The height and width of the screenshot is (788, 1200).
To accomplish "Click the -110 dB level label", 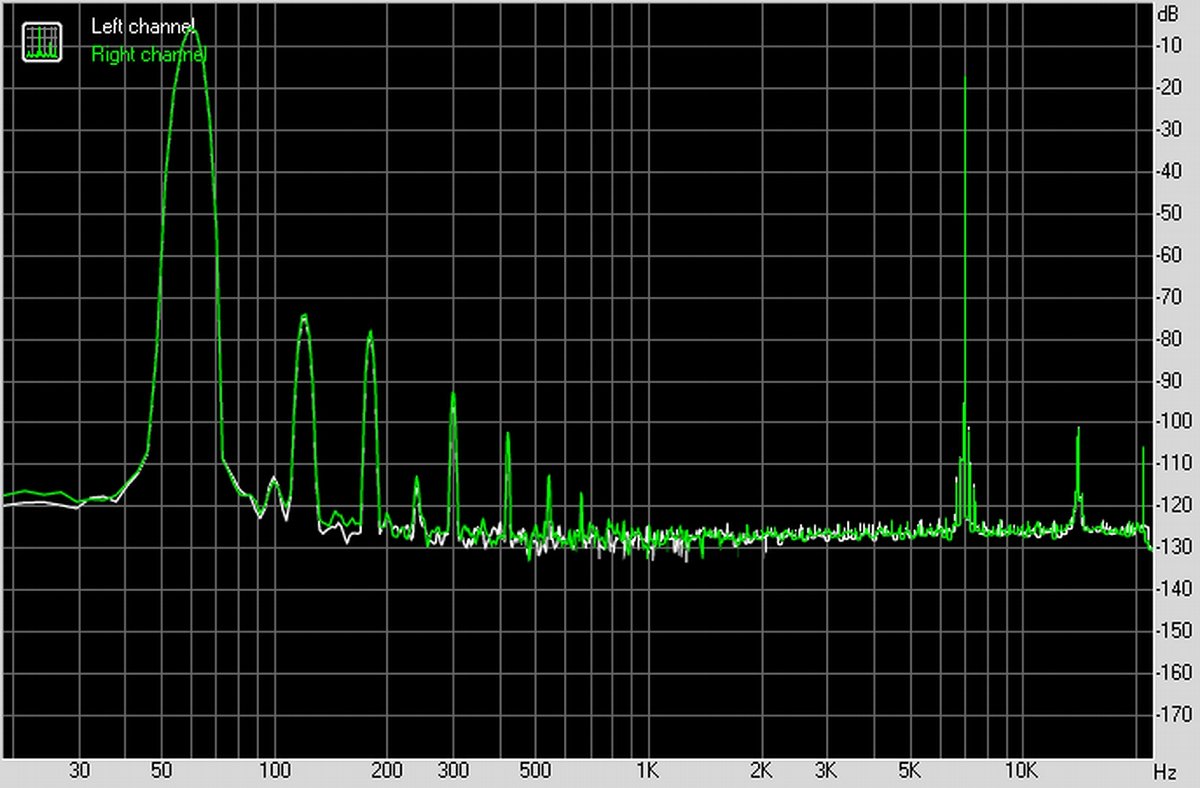I will pos(1173,464).
